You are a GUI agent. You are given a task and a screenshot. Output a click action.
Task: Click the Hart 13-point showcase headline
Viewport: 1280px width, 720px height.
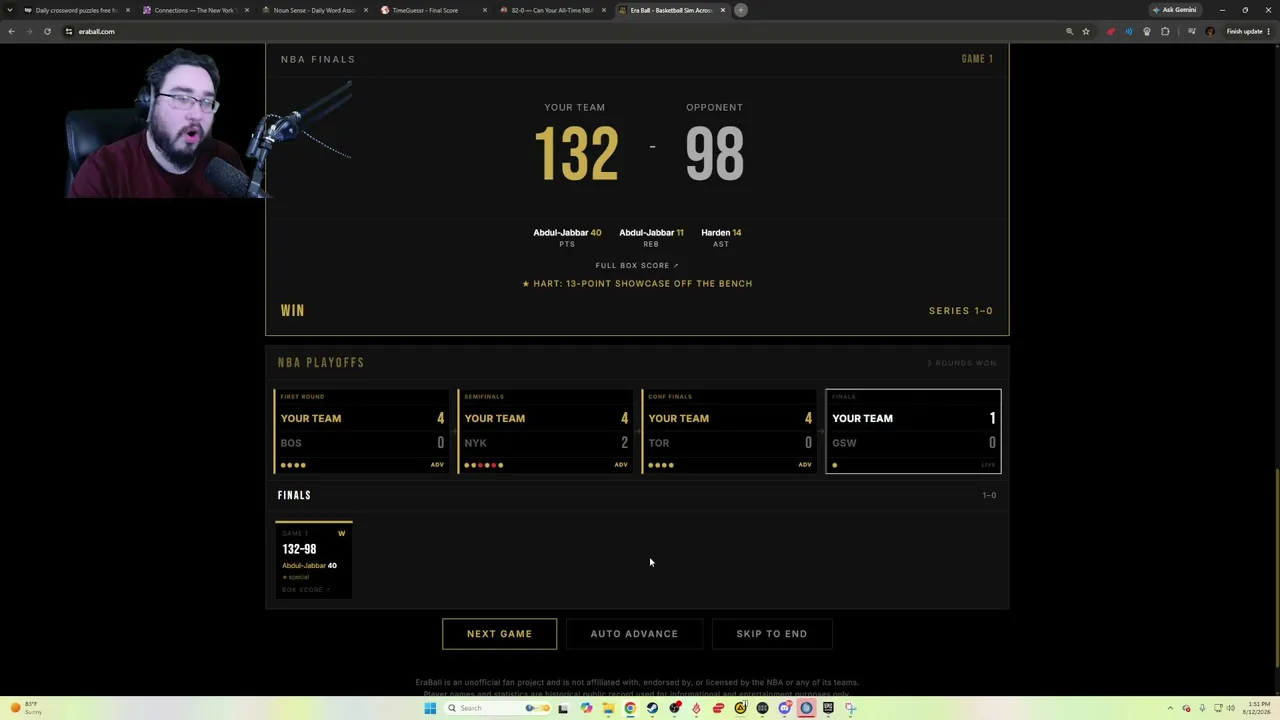click(x=637, y=284)
